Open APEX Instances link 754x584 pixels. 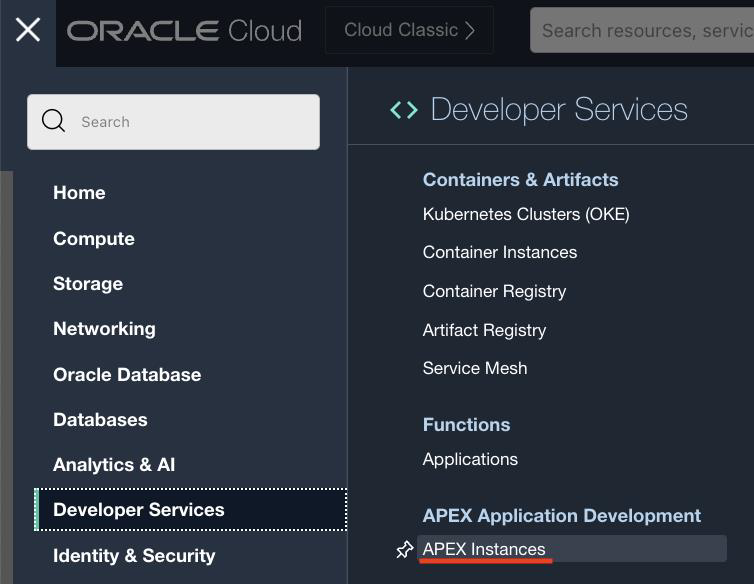(x=484, y=549)
